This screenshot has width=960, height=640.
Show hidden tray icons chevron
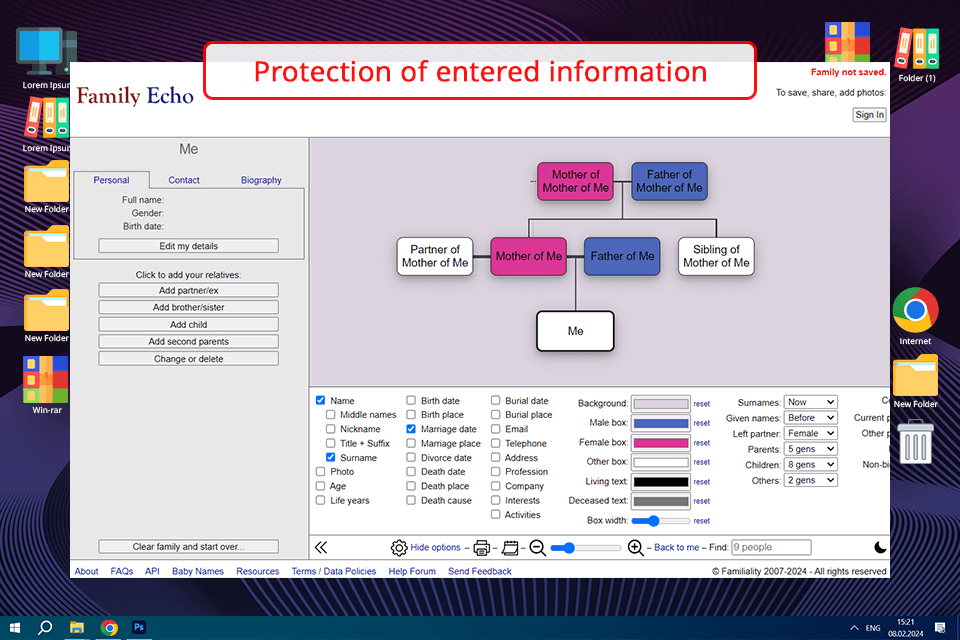click(x=853, y=628)
